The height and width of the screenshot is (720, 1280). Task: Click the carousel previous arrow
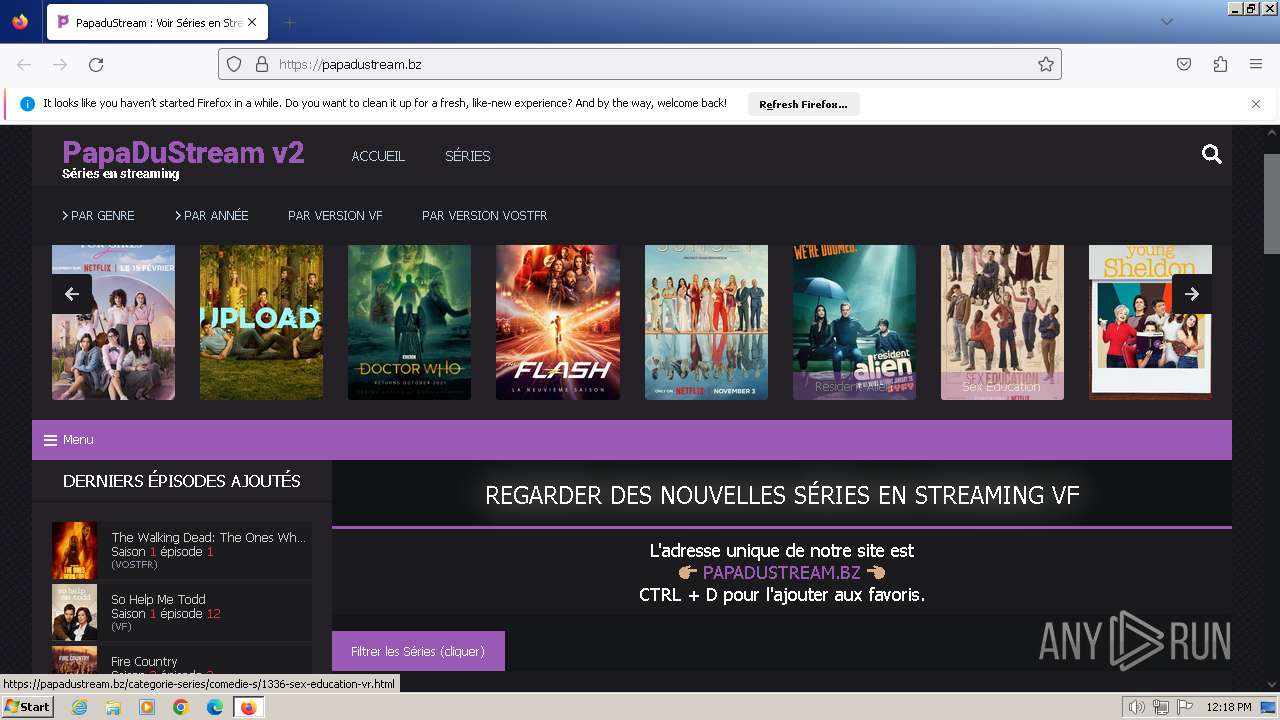click(x=72, y=294)
